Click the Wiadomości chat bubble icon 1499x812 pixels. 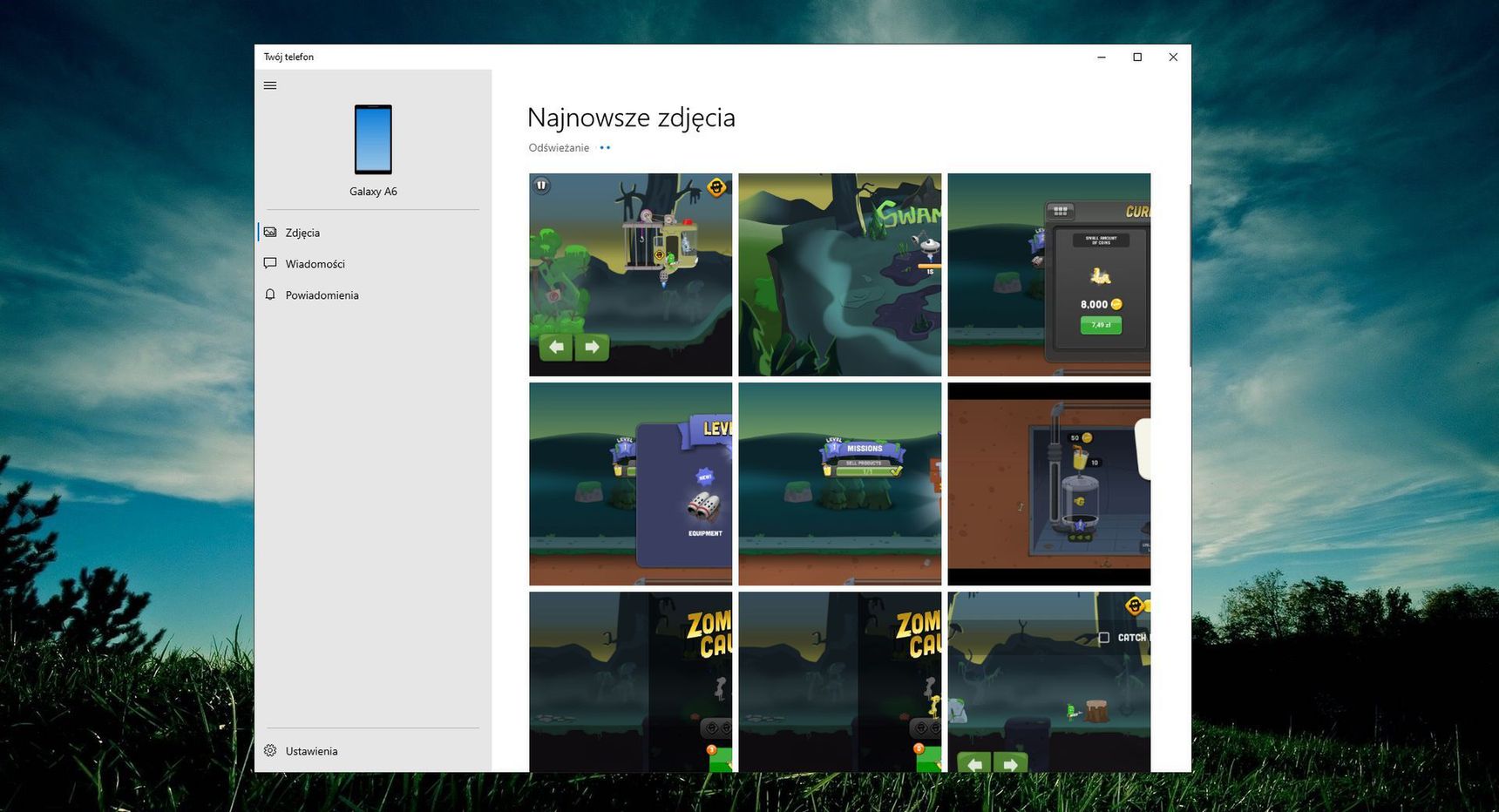click(270, 263)
